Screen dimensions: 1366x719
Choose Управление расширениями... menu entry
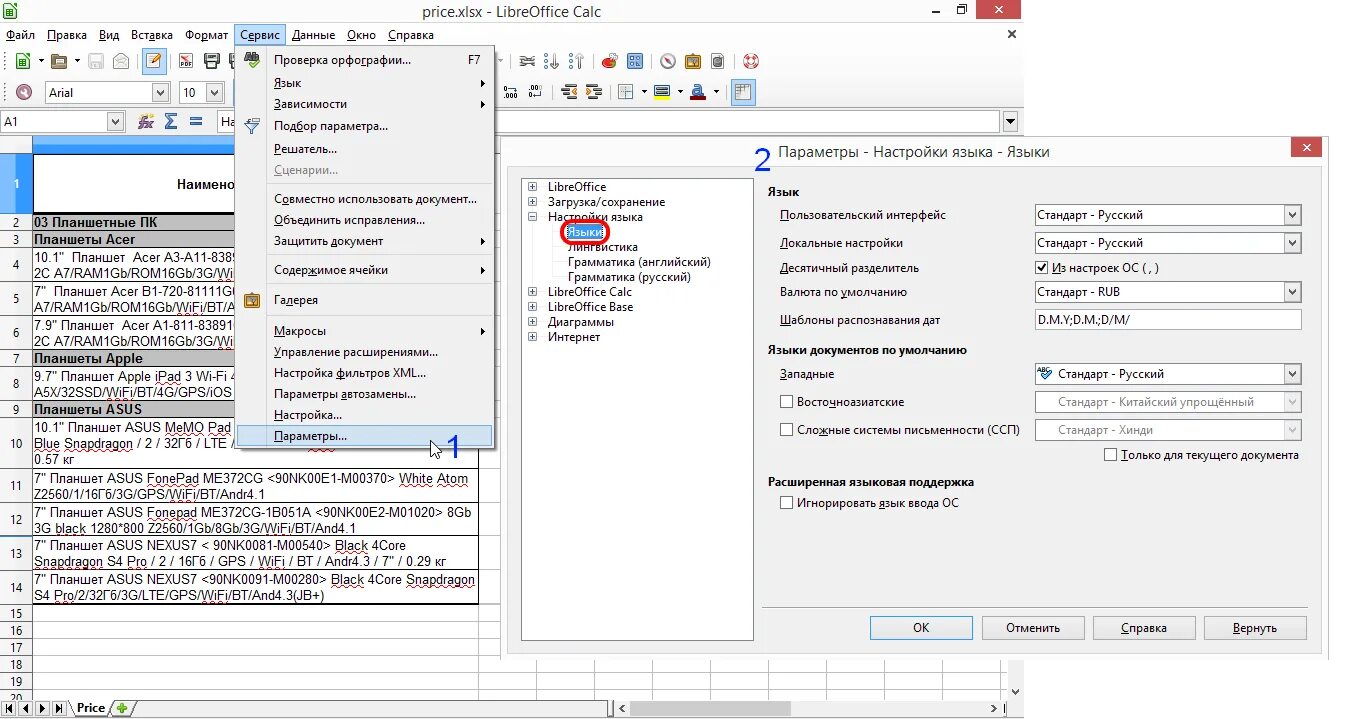click(x=366, y=352)
